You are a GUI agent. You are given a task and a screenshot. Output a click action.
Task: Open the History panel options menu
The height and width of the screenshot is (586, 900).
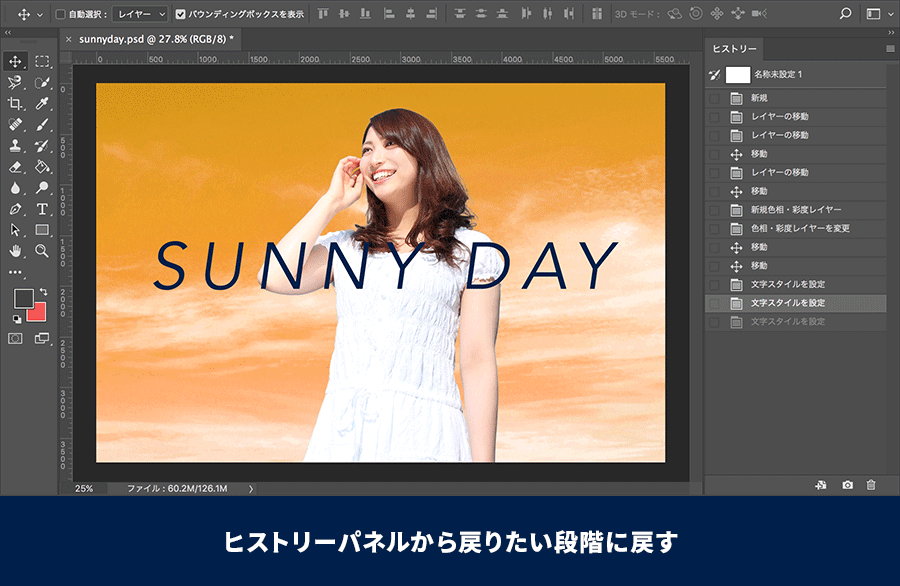890,48
